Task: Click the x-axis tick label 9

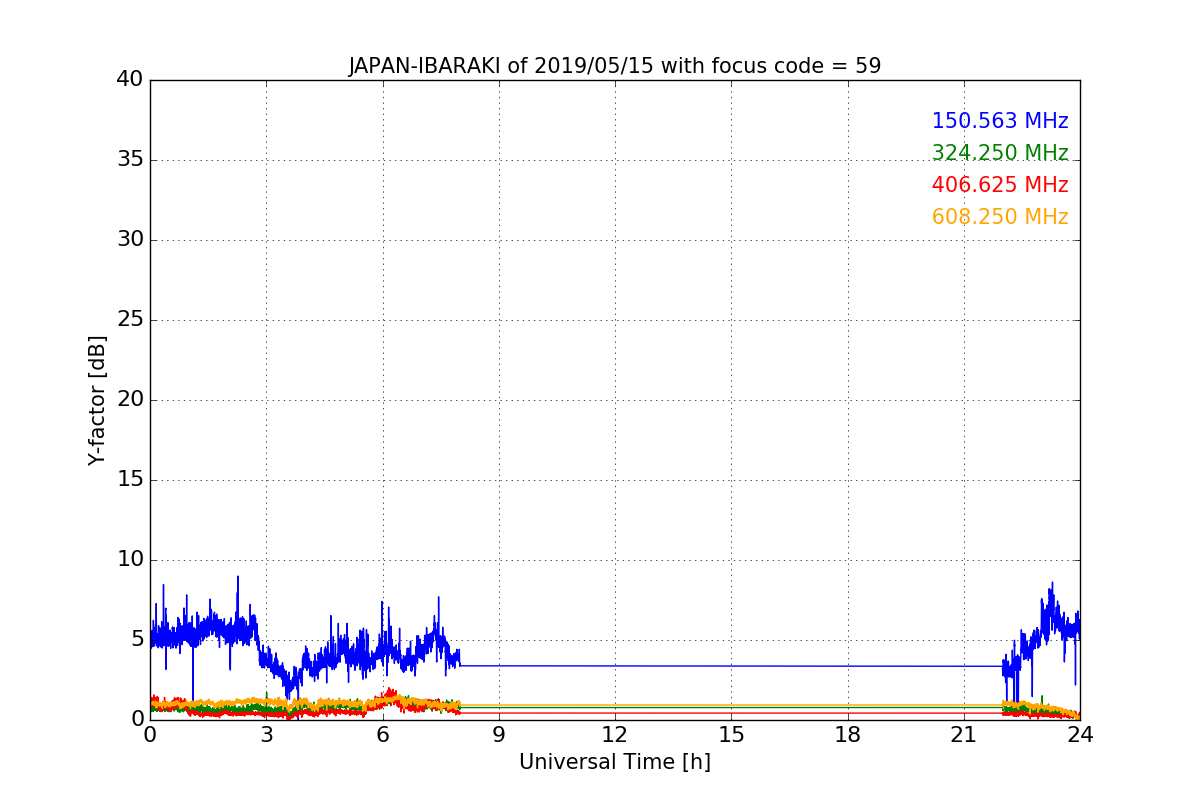Action: 499,735
